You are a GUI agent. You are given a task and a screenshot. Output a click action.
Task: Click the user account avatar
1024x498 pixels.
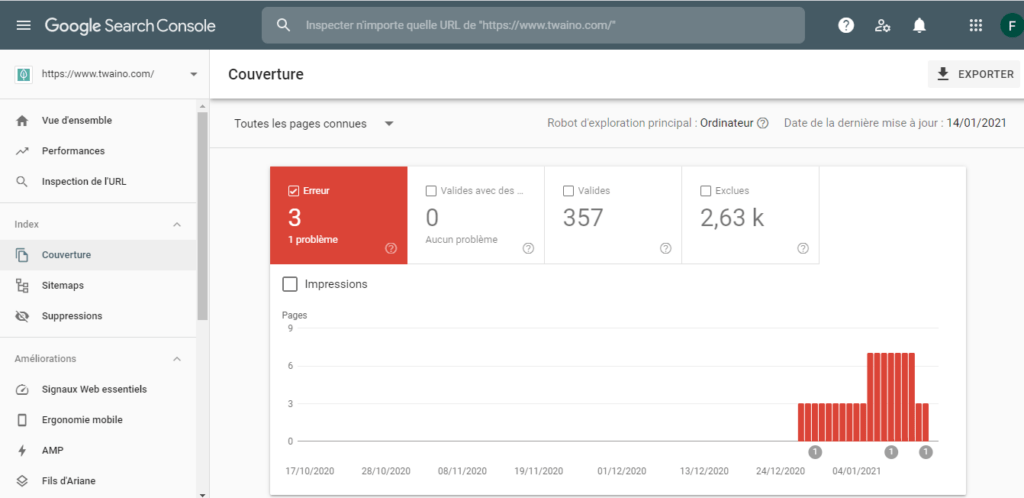coord(1010,26)
